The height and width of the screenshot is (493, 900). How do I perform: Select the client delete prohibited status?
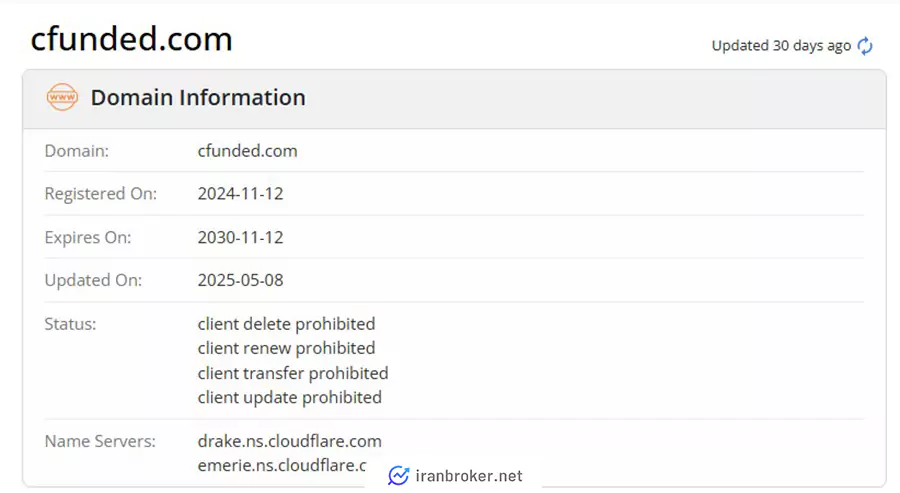click(x=286, y=324)
